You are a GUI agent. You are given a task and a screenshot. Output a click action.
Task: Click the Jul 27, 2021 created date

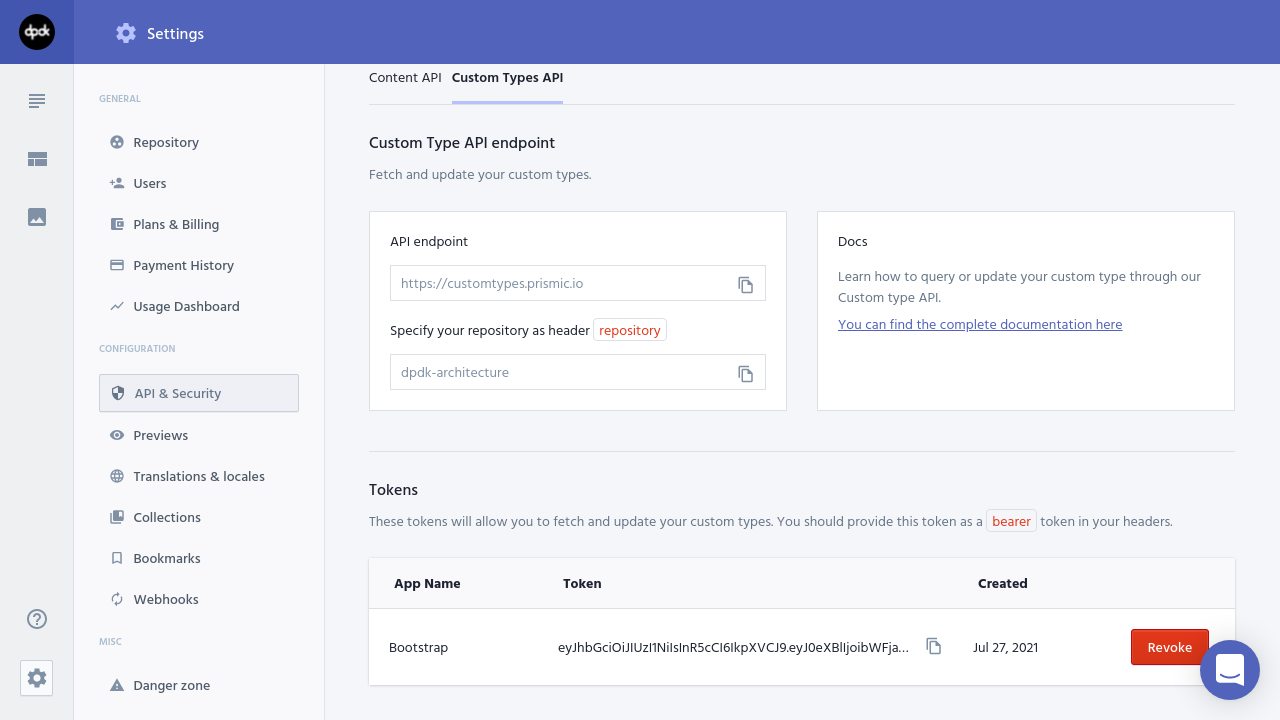[x=1005, y=647]
